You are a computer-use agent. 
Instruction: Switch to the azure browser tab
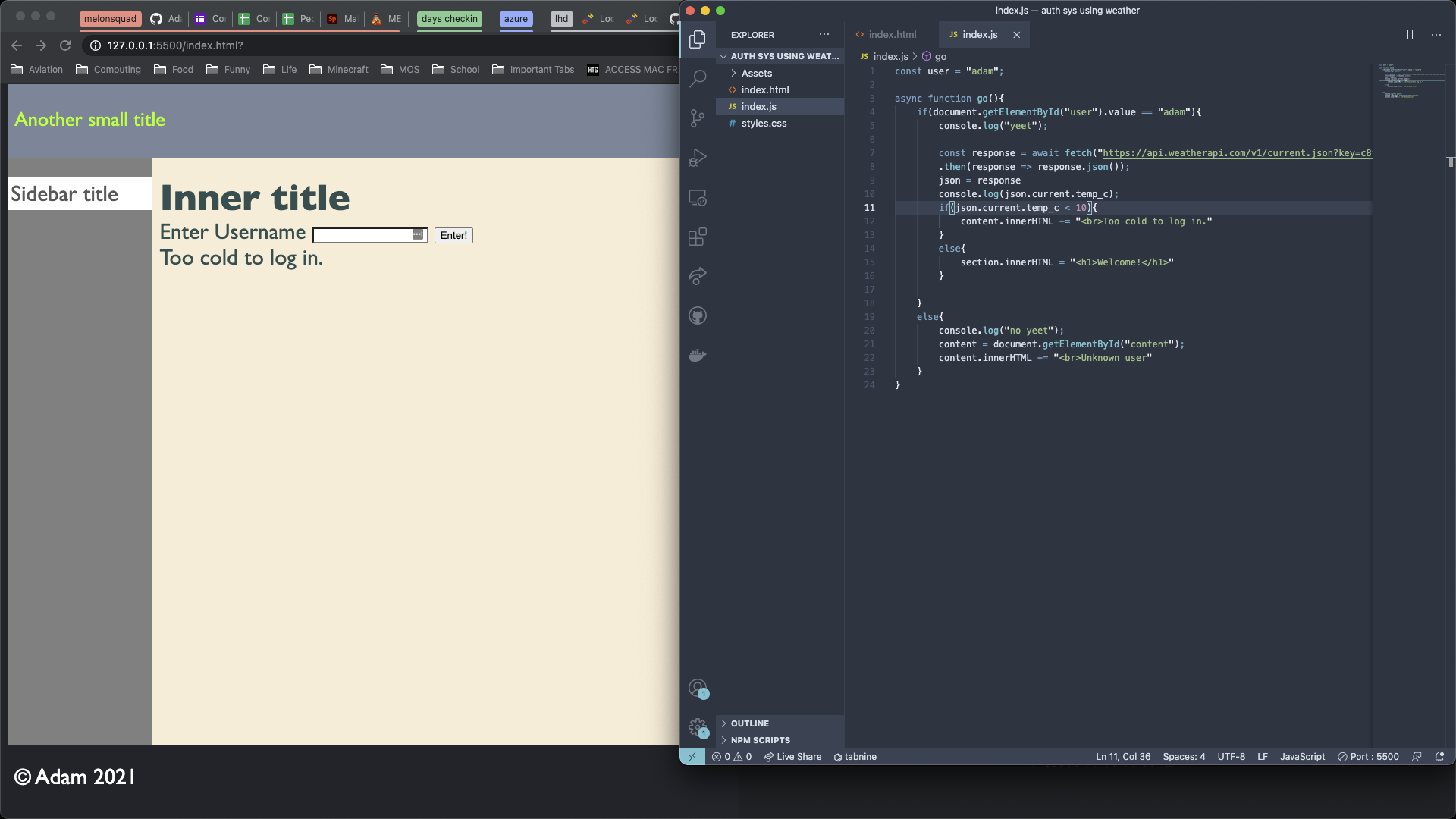click(x=516, y=19)
